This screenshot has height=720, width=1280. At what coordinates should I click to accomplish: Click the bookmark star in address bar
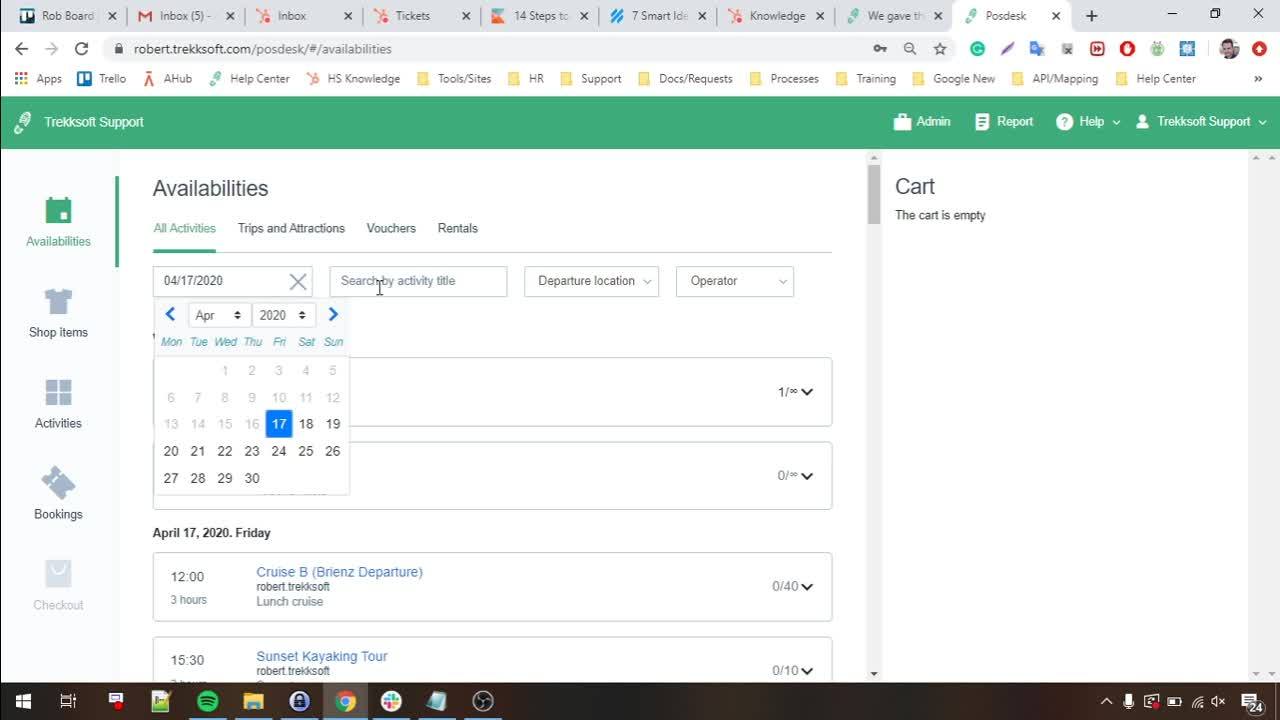tap(939, 48)
